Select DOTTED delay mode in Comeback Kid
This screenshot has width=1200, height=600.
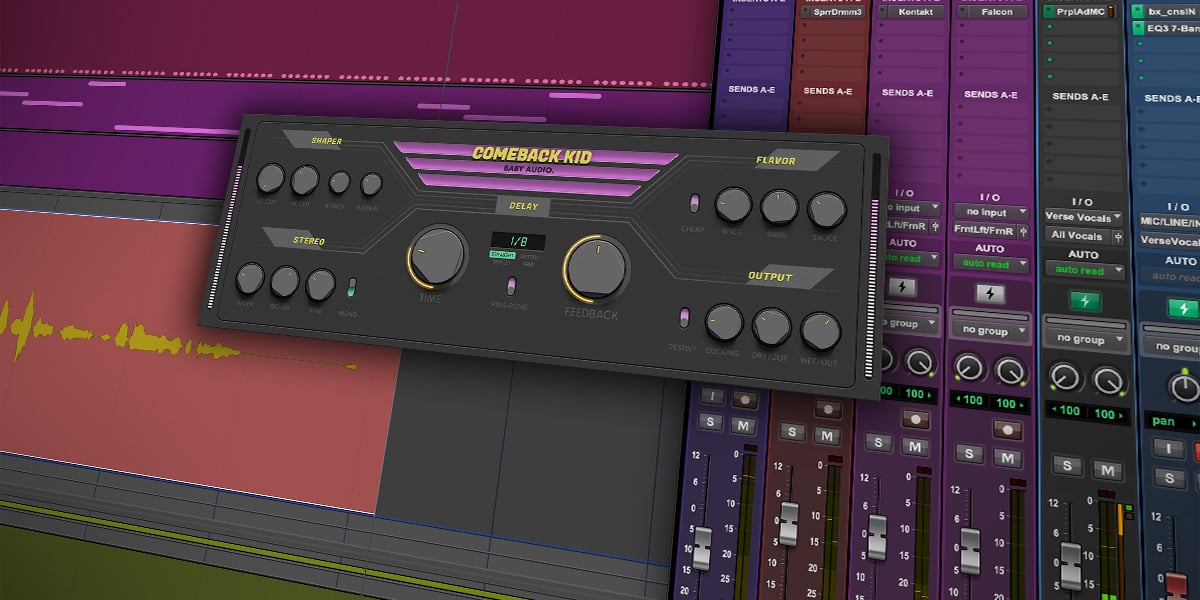[529, 256]
